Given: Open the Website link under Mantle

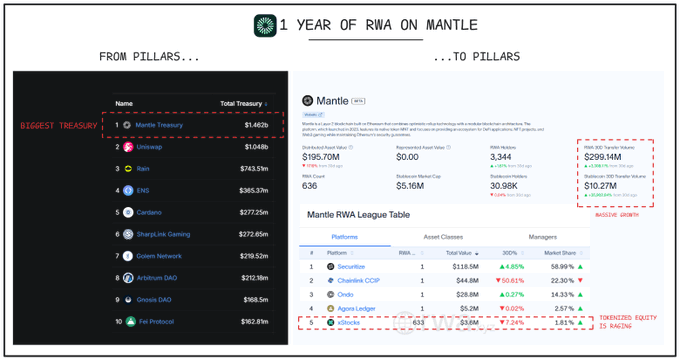Looking at the screenshot, I should [x=313, y=115].
